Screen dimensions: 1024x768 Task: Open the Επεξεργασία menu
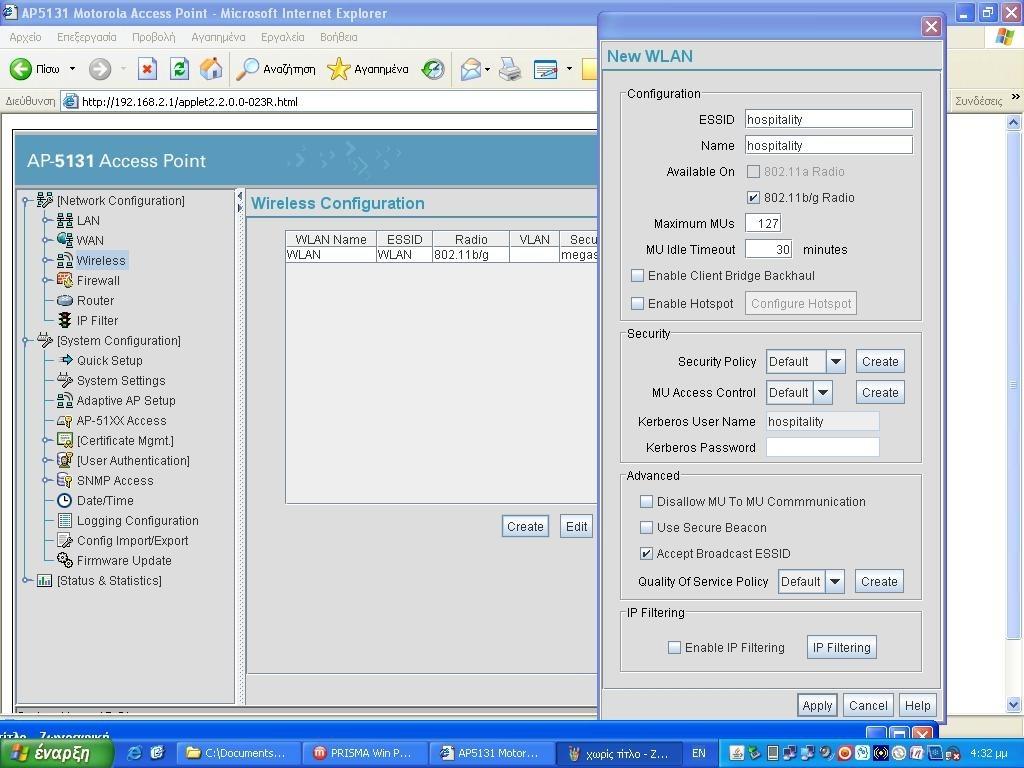(87, 37)
